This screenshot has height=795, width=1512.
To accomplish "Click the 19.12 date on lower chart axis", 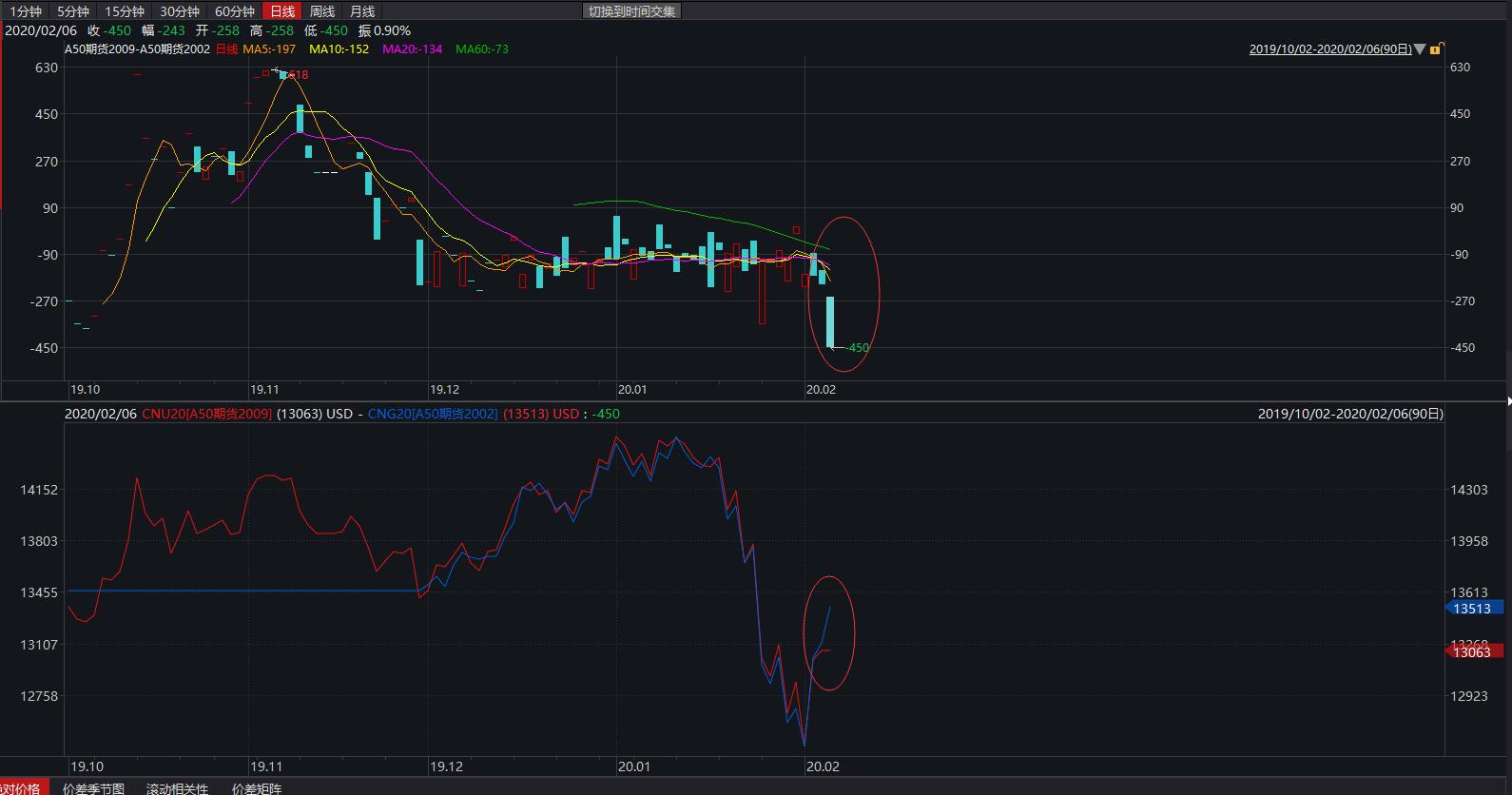I will tap(445, 766).
